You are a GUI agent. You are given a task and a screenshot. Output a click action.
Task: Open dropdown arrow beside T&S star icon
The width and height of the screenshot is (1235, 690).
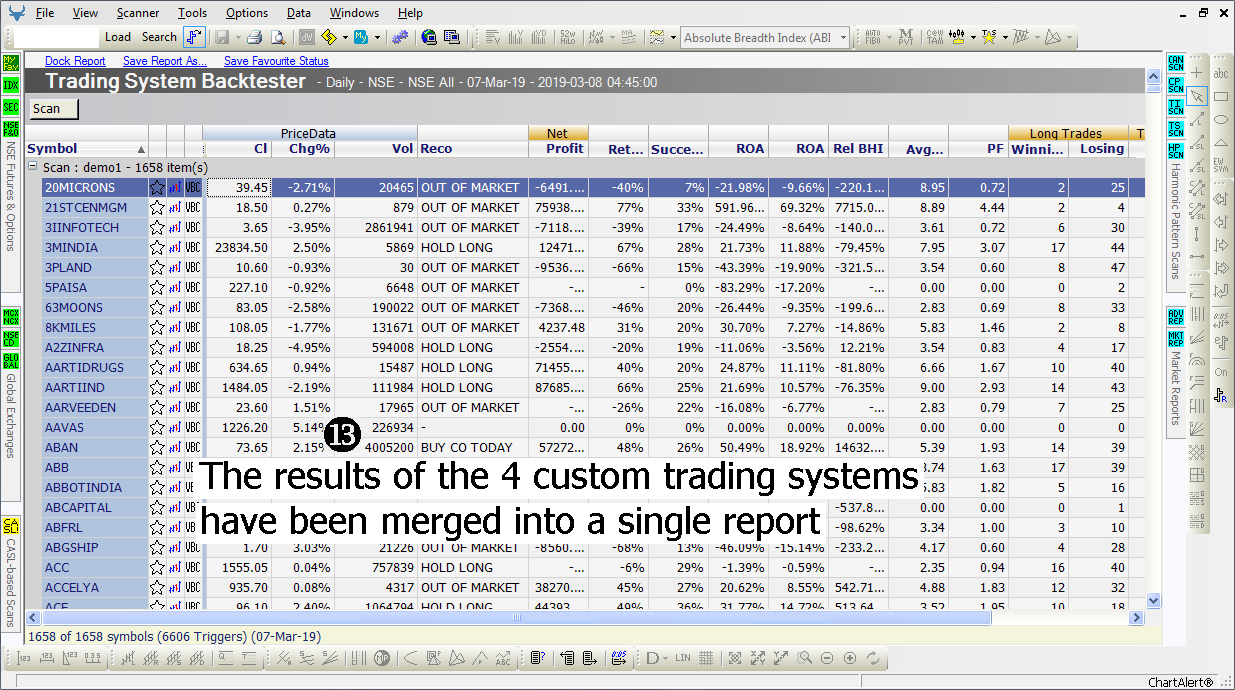(1003, 38)
